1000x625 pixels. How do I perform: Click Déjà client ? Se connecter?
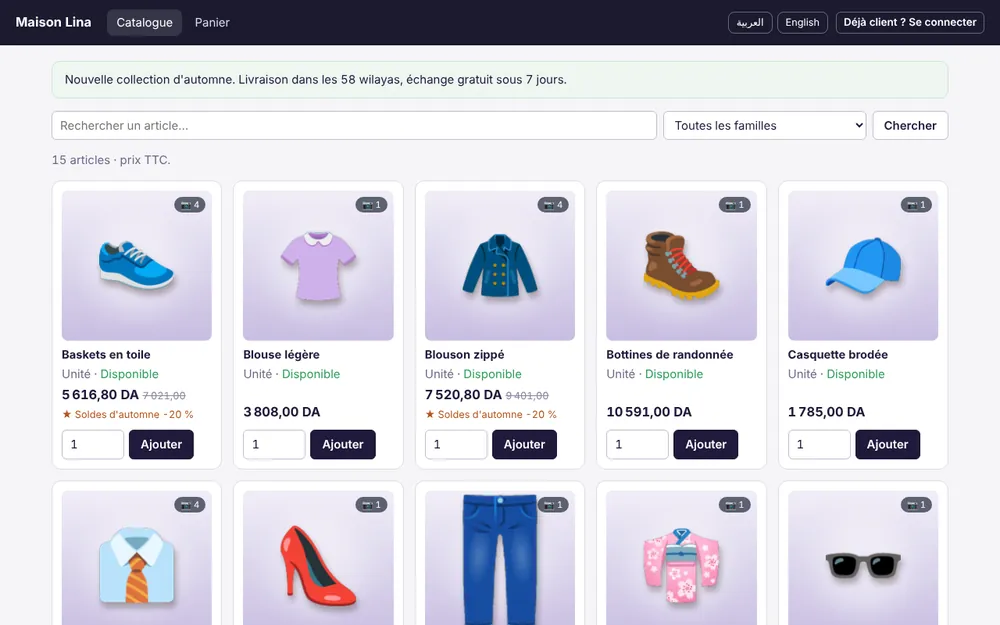click(x=910, y=22)
